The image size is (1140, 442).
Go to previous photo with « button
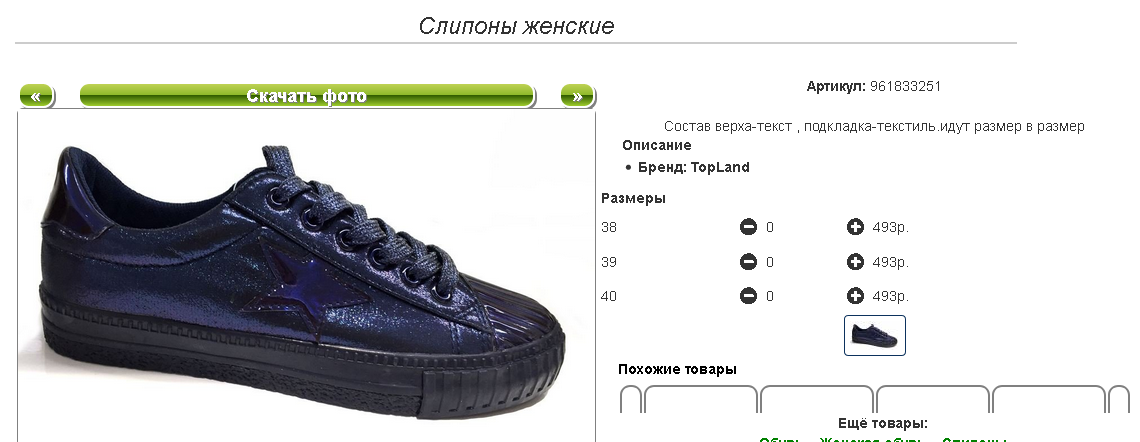point(36,96)
